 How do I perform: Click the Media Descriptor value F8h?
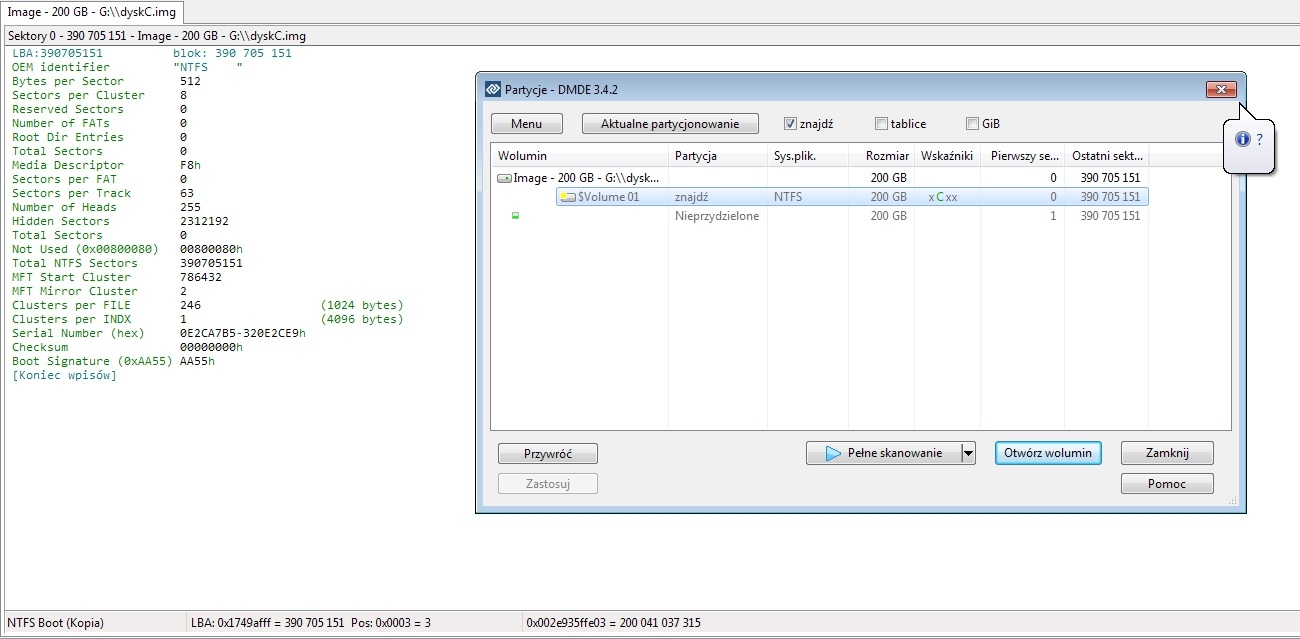(x=190, y=165)
